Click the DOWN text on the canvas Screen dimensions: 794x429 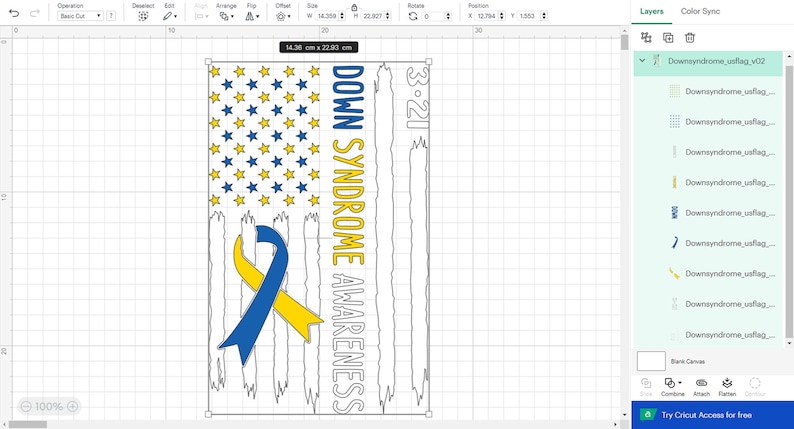[x=347, y=97]
